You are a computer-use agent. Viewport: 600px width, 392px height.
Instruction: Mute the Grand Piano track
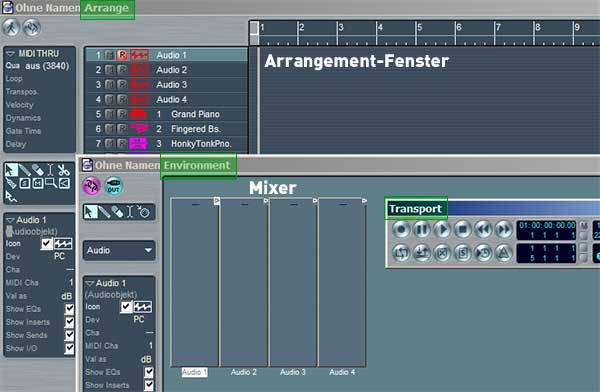[x=110, y=114]
